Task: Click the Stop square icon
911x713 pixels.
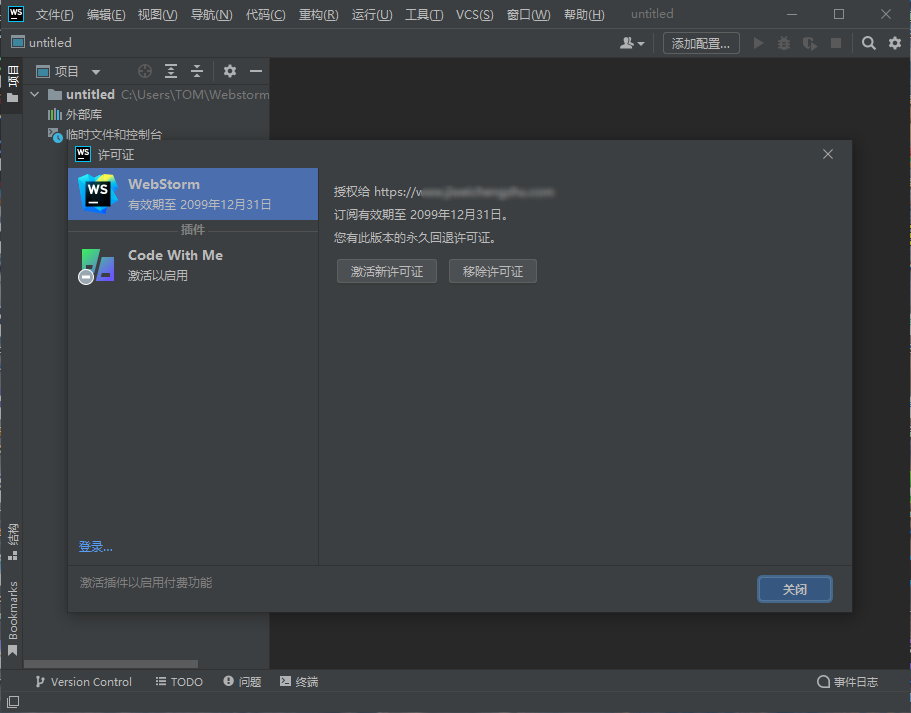Action: [836, 43]
